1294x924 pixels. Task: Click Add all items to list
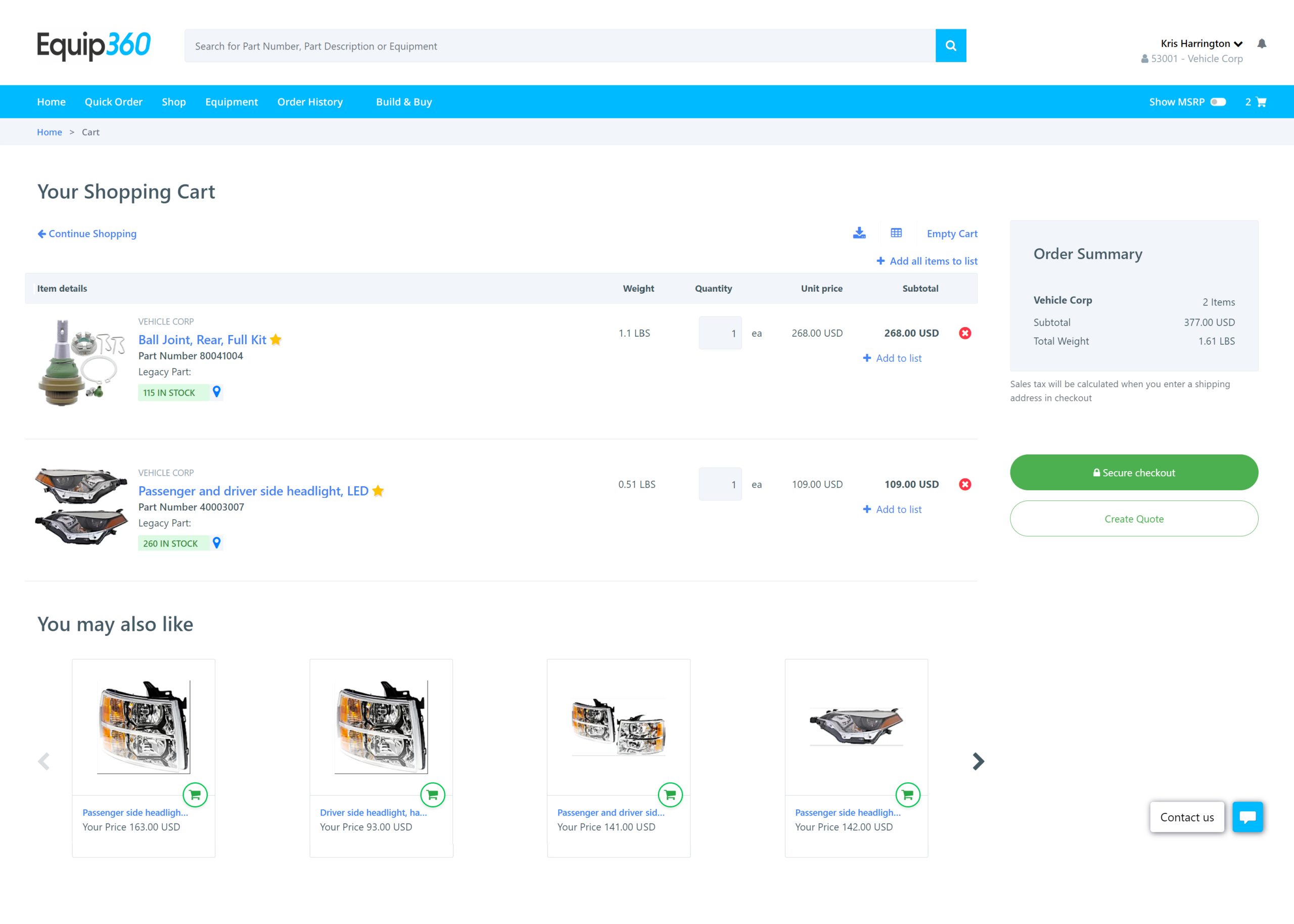pyautogui.click(x=927, y=261)
